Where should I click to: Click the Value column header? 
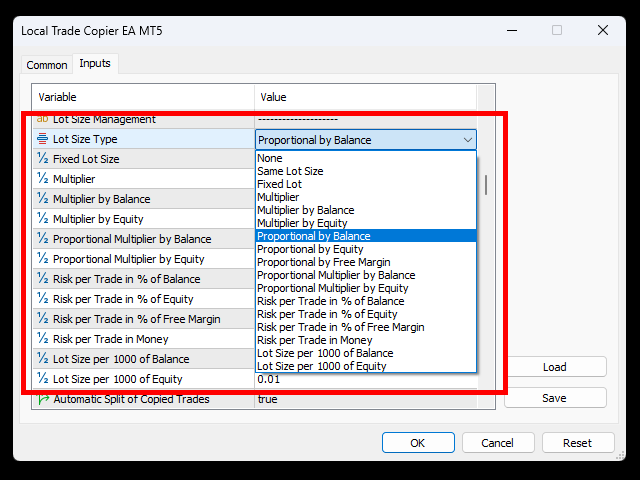point(366,97)
